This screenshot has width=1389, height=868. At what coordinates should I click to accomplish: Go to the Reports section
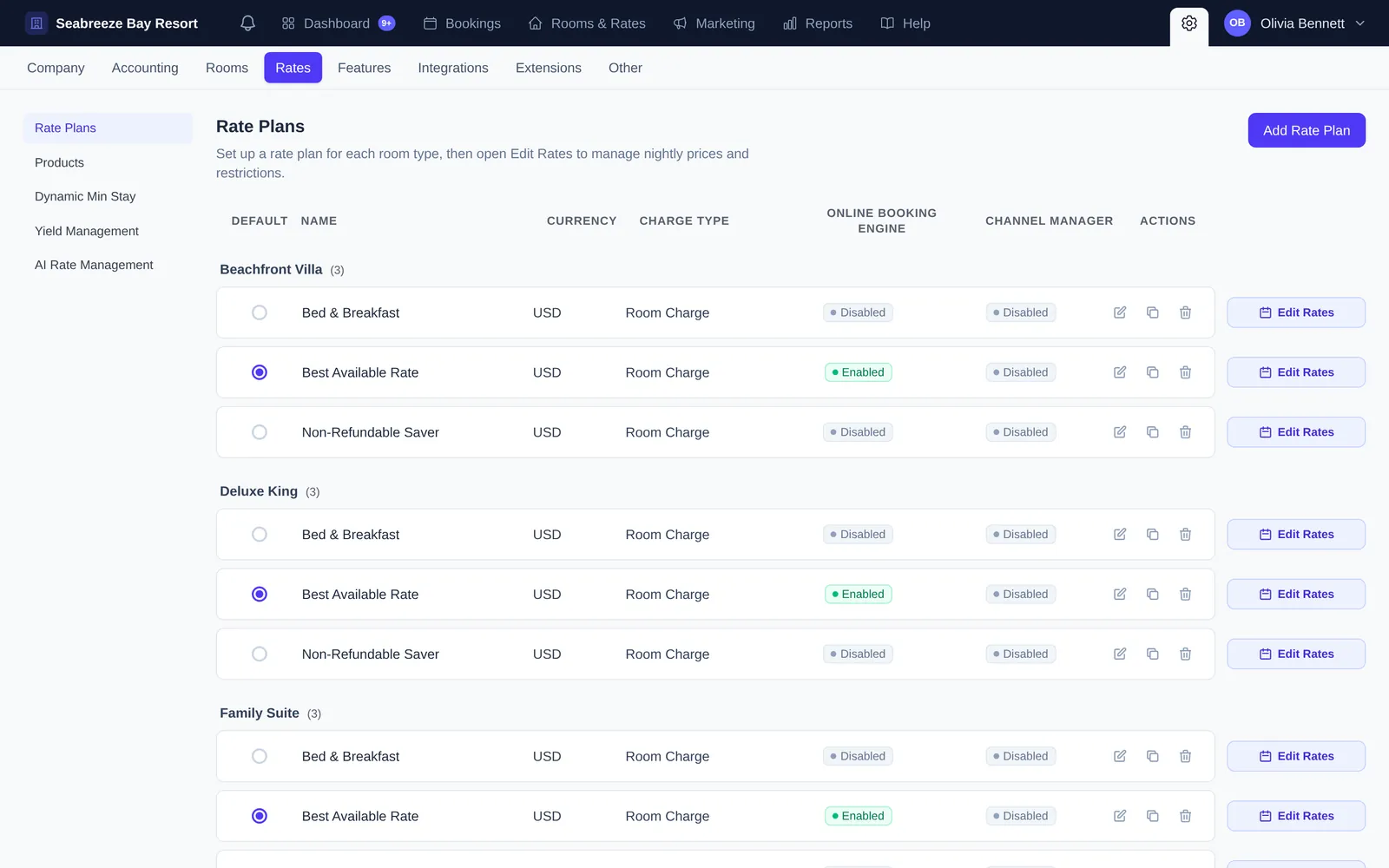818,23
